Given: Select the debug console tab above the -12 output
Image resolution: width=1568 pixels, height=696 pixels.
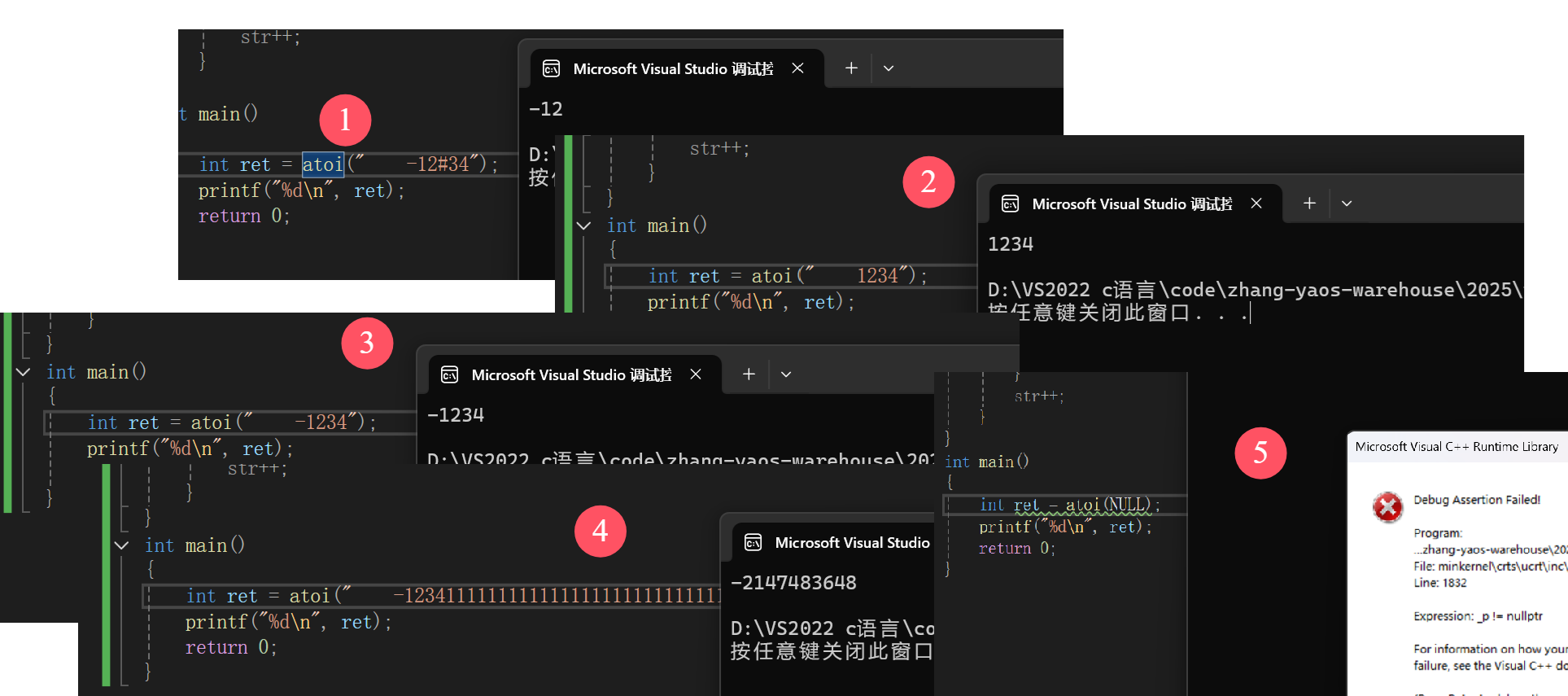Looking at the screenshot, I should click(677, 68).
